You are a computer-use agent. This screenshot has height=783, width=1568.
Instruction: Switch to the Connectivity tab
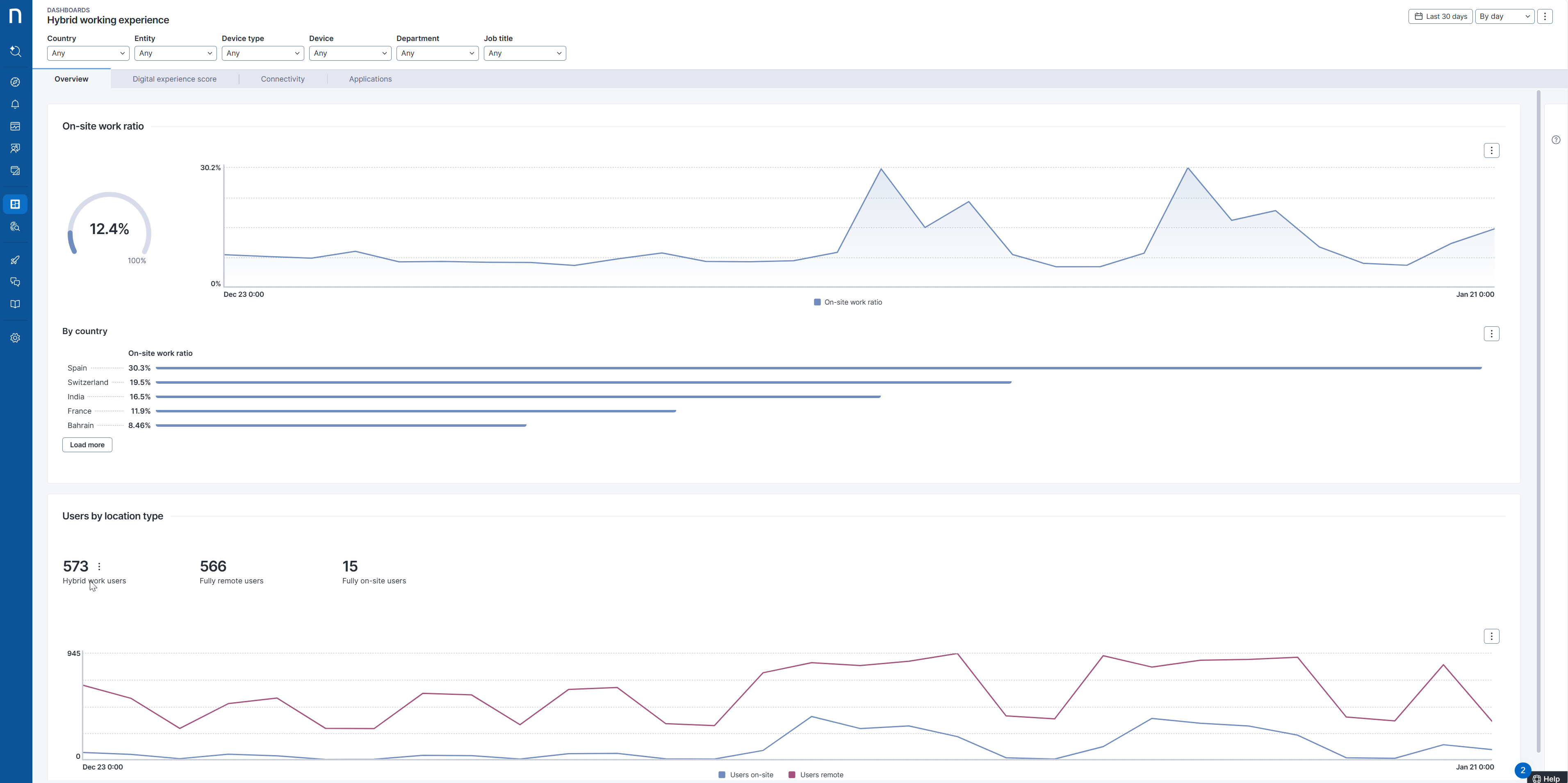coord(283,79)
